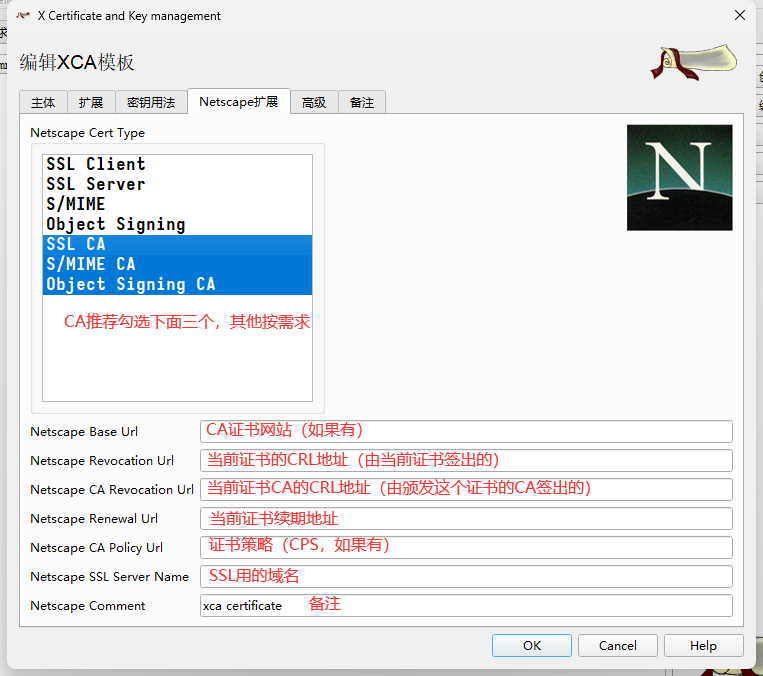This screenshot has width=763, height=676.
Task: Toggle the S/MIME cert type entry
Action: (76, 204)
